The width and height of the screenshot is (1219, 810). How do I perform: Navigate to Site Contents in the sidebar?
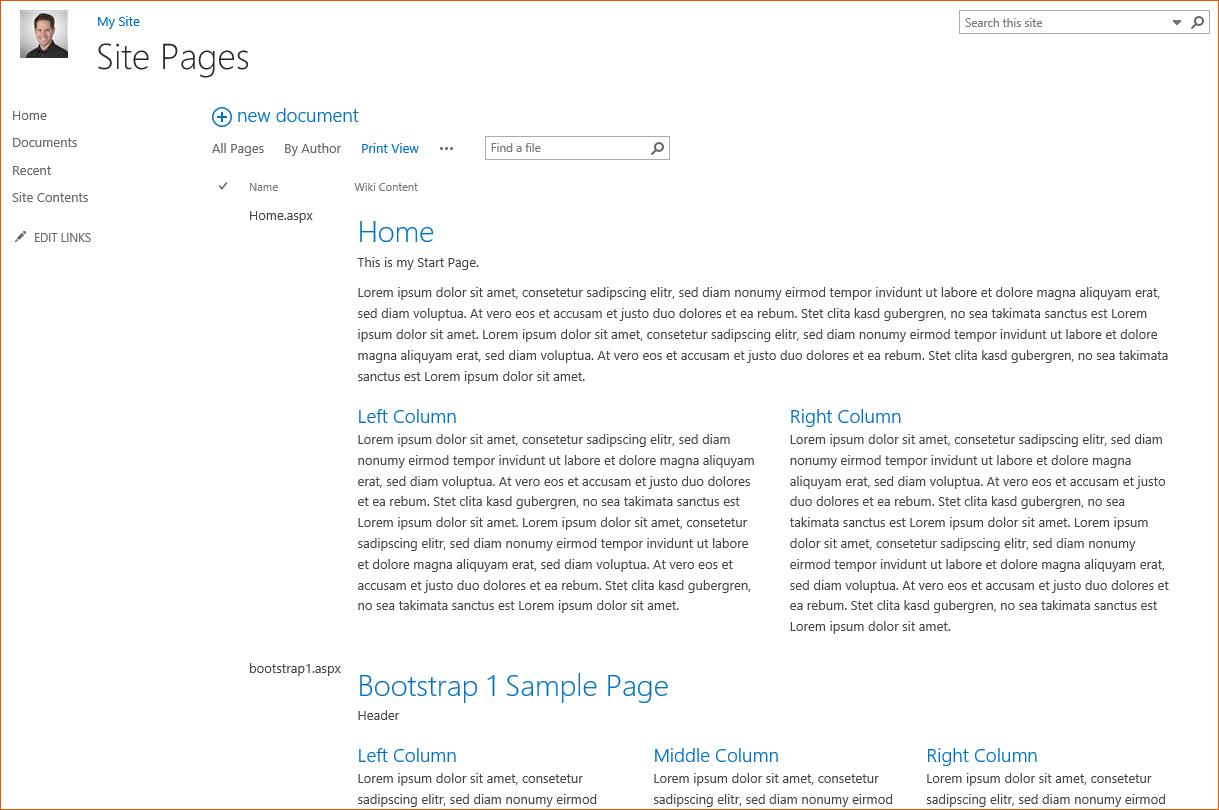49,197
